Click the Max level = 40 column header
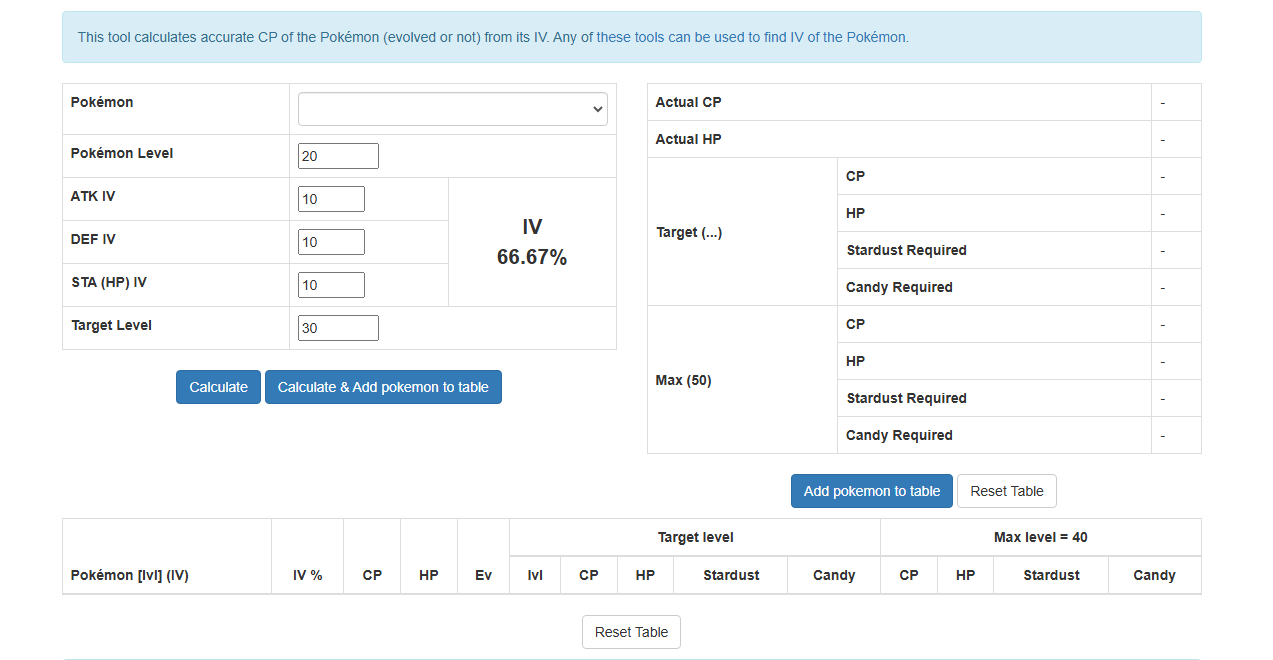1273x660 pixels. [1040, 537]
